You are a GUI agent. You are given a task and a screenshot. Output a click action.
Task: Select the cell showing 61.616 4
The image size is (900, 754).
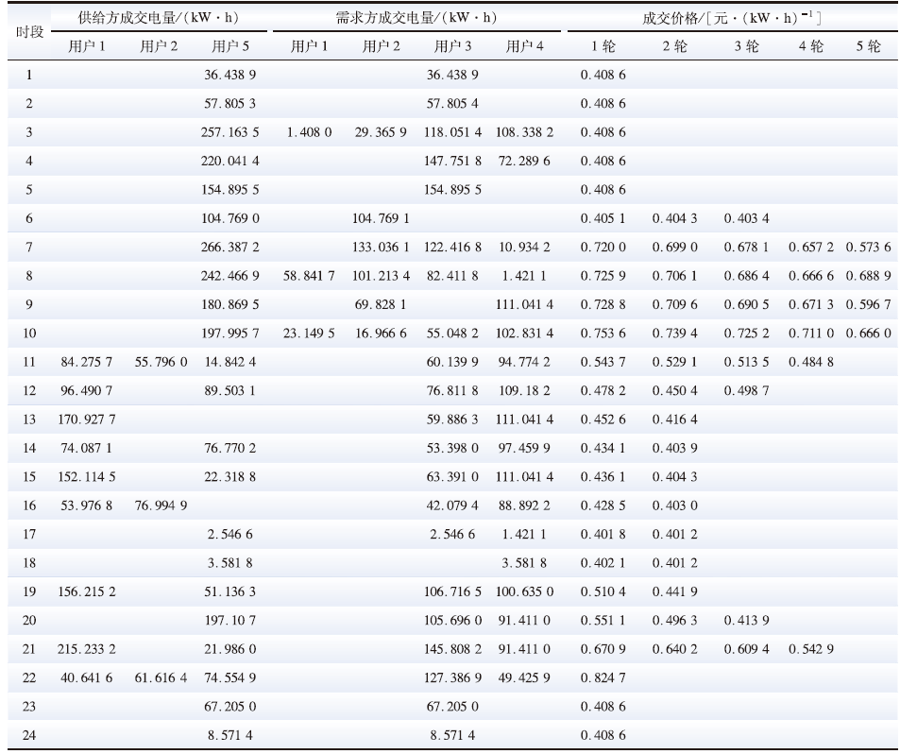point(160,677)
